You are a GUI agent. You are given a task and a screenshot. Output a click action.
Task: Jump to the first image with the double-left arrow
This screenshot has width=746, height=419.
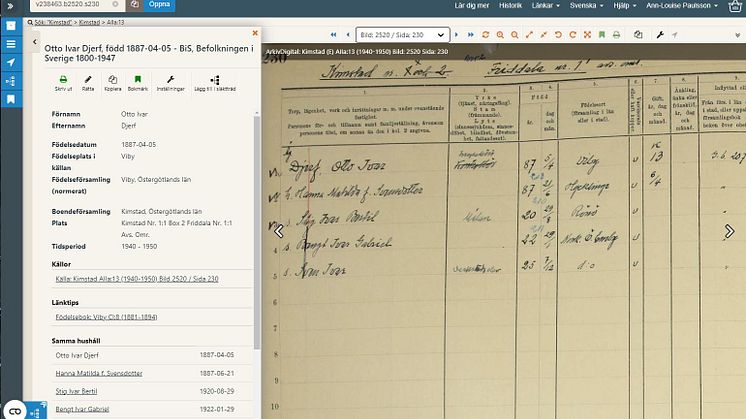tap(334, 35)
